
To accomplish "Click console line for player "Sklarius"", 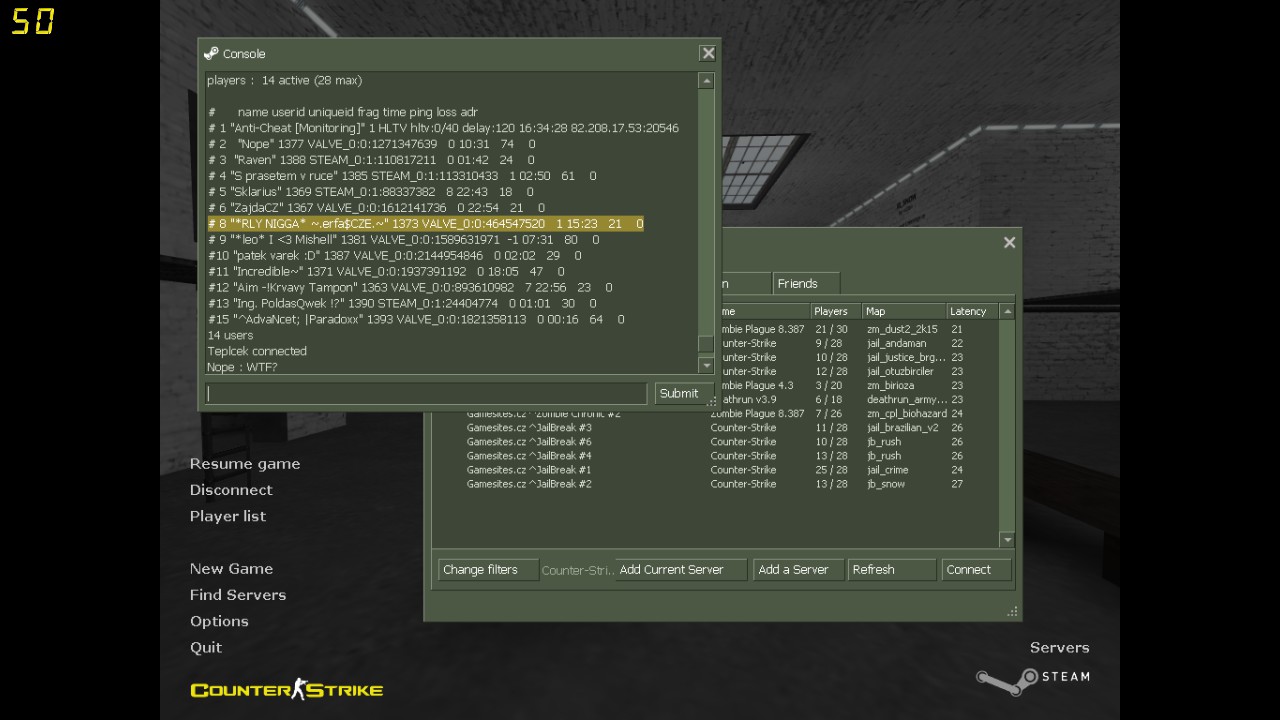I will pyautogui.click(x=370, y=192).
